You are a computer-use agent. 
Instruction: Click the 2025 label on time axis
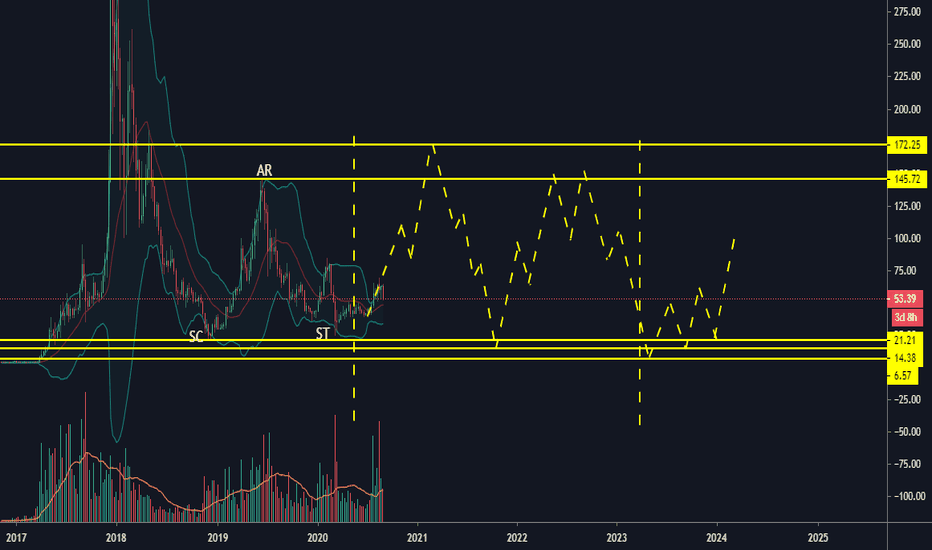click(818, 538)
